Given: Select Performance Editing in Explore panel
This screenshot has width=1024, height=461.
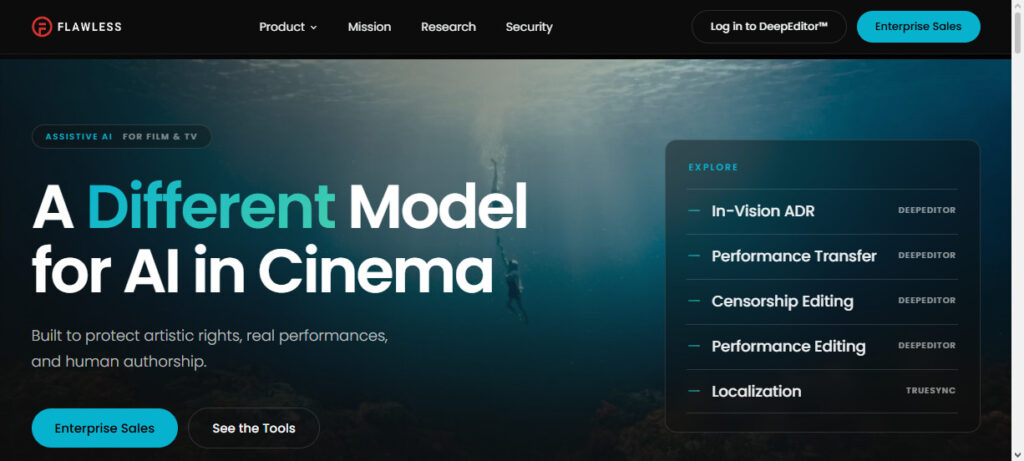Looking at the screenshot, I should (822, 346).
